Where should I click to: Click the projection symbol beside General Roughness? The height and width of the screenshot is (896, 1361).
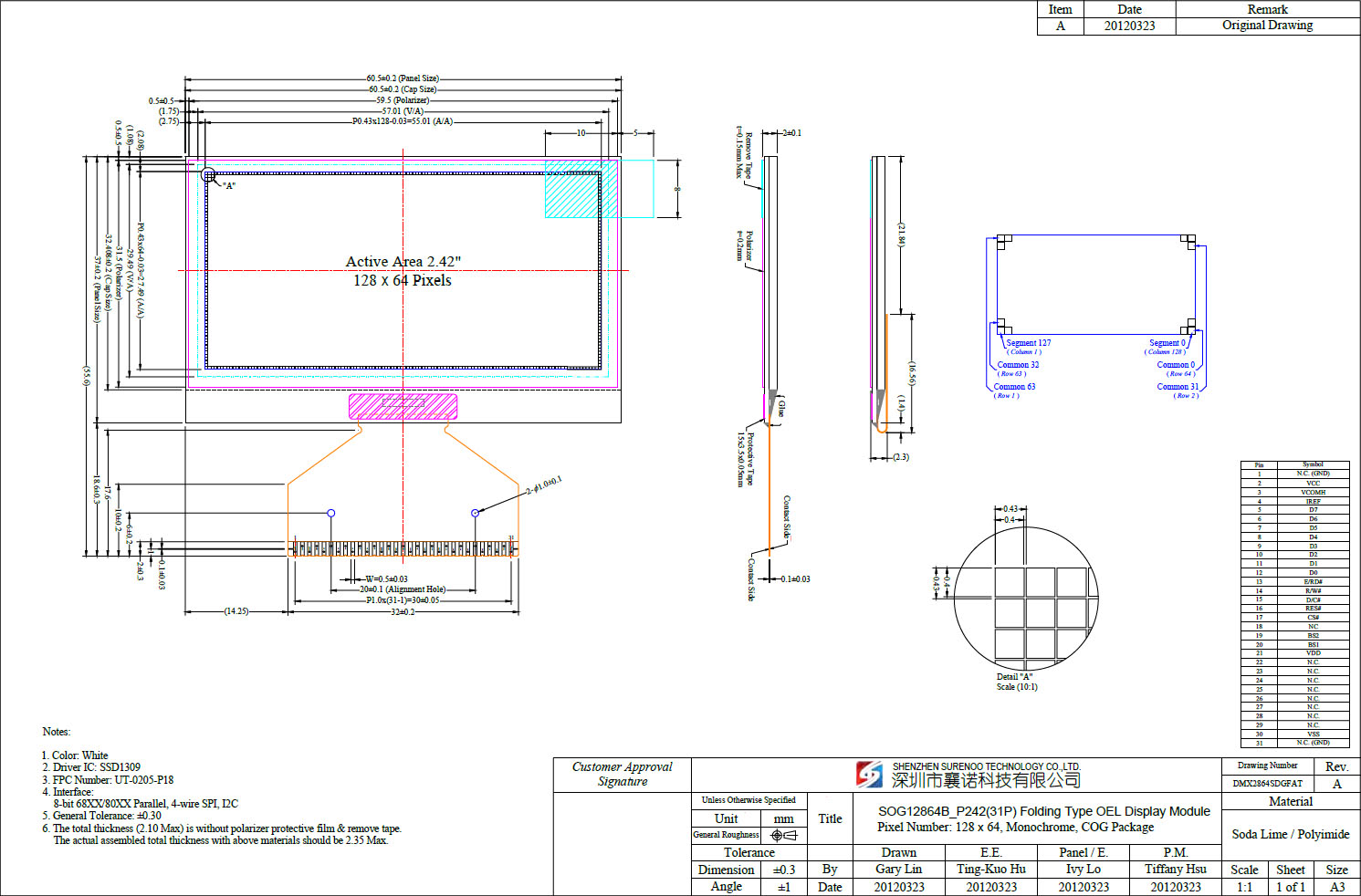tap(783, 835)
